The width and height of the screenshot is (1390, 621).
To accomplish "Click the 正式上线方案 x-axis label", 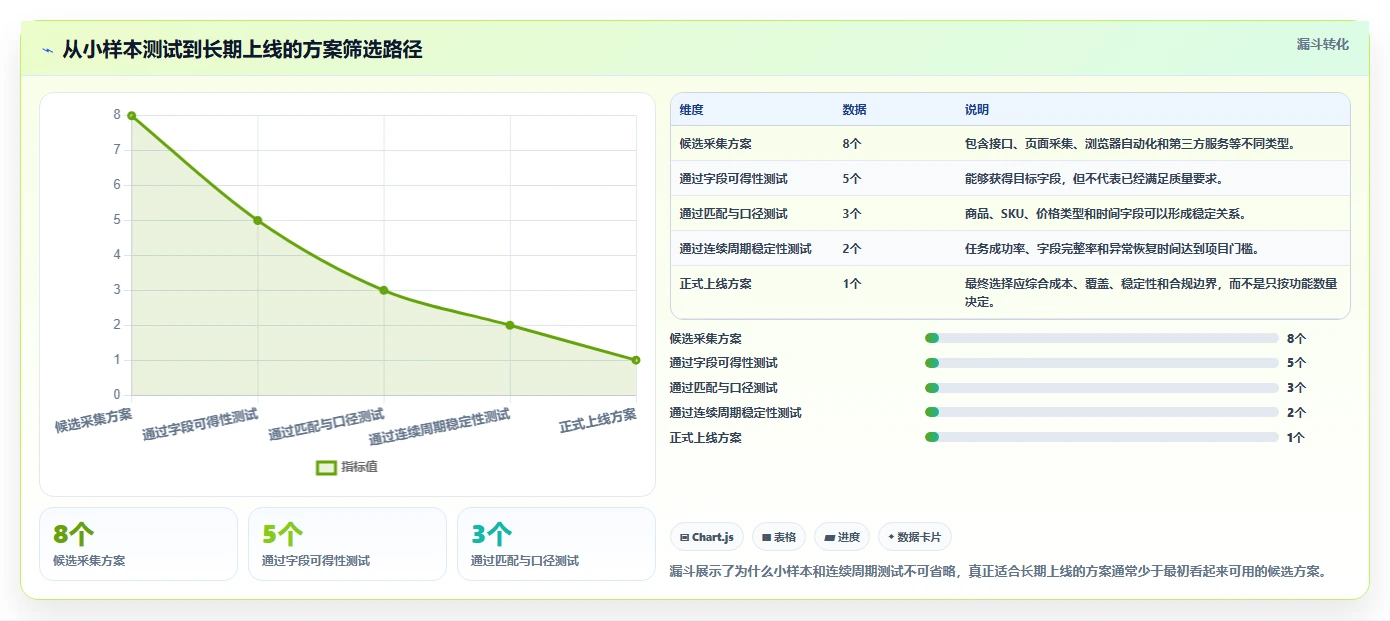I will pyautogui.click(x=598, y=421).
